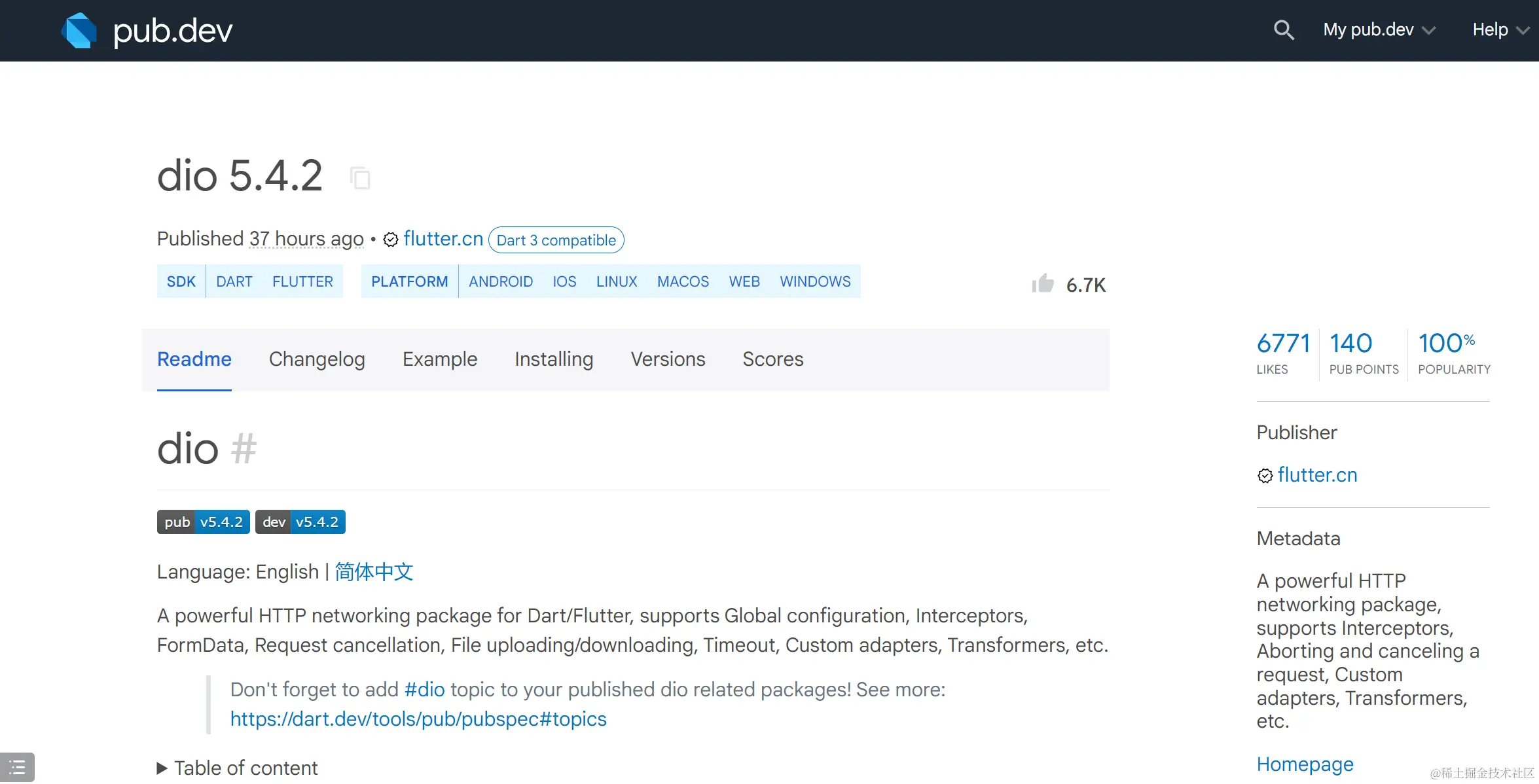Click the dev v5.4.2 badge
The height and width of the screenshot is (784, 1539).
tap(300, 522)
